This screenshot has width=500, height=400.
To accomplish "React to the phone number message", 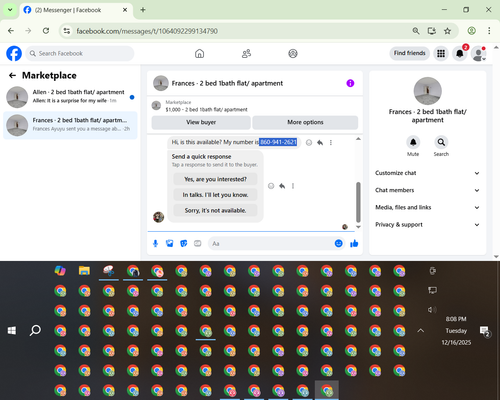I will coord(309,143).
